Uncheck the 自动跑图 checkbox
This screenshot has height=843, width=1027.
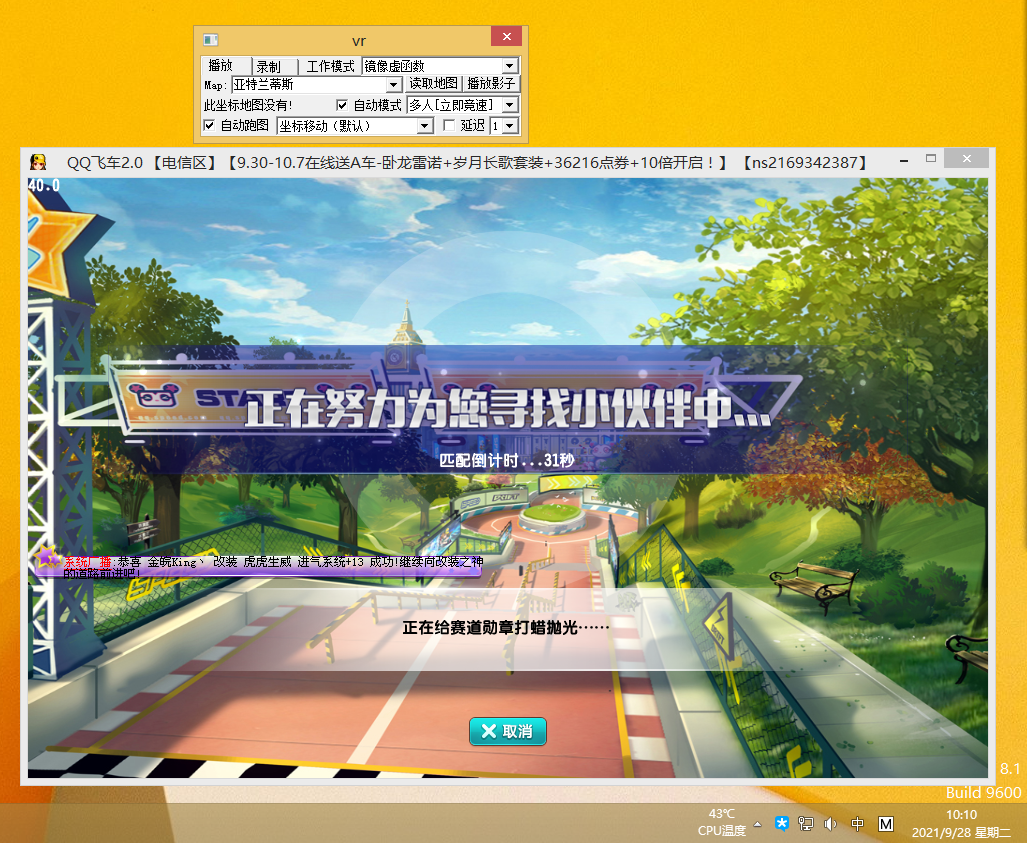coord(210,125)
